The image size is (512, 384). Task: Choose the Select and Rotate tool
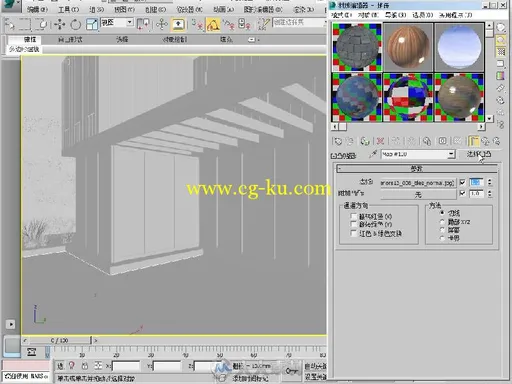76,24
